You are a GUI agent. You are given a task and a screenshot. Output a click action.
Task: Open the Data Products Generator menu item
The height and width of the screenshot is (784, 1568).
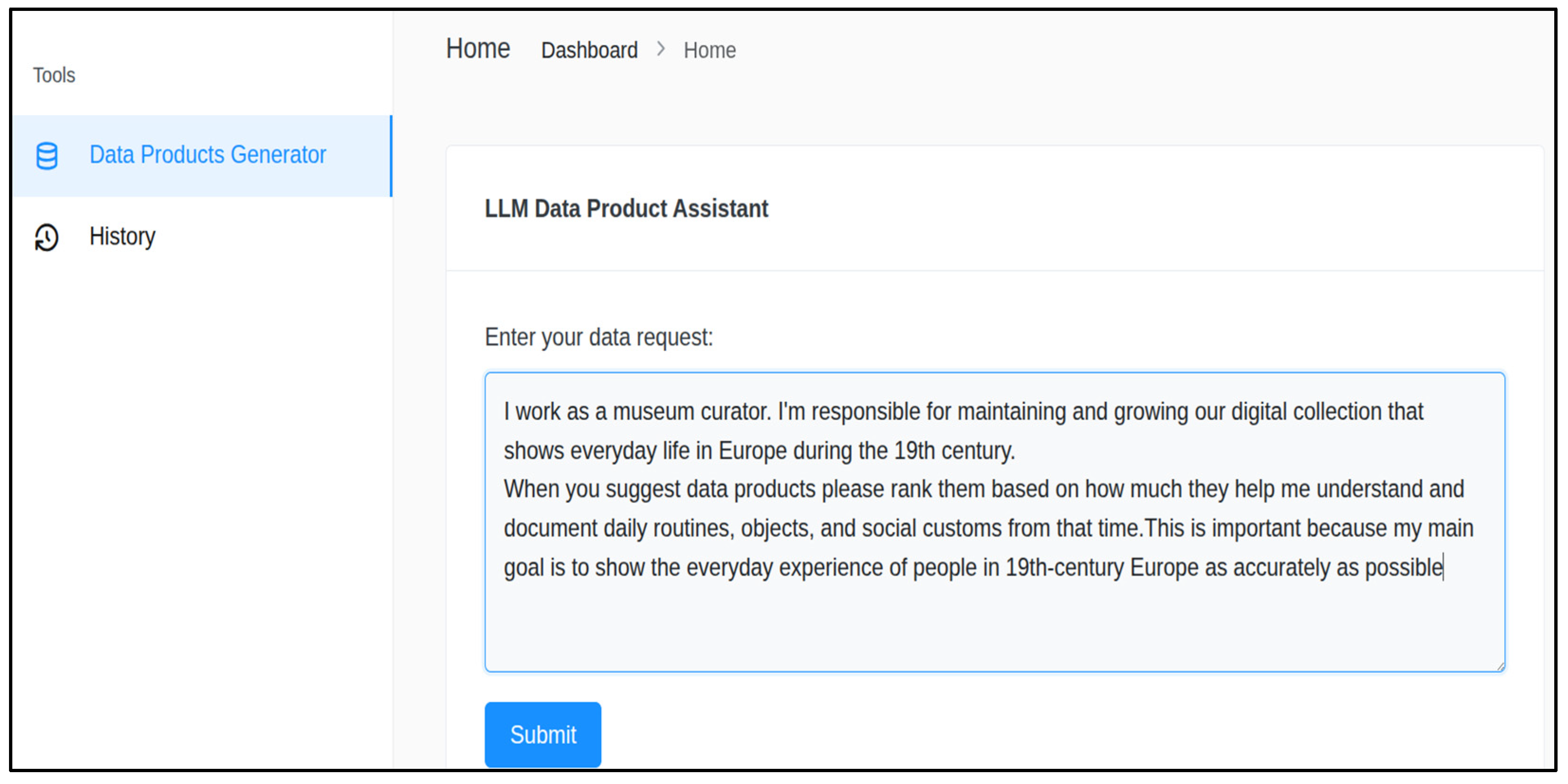pyautogui.click(x=207, y=155)
